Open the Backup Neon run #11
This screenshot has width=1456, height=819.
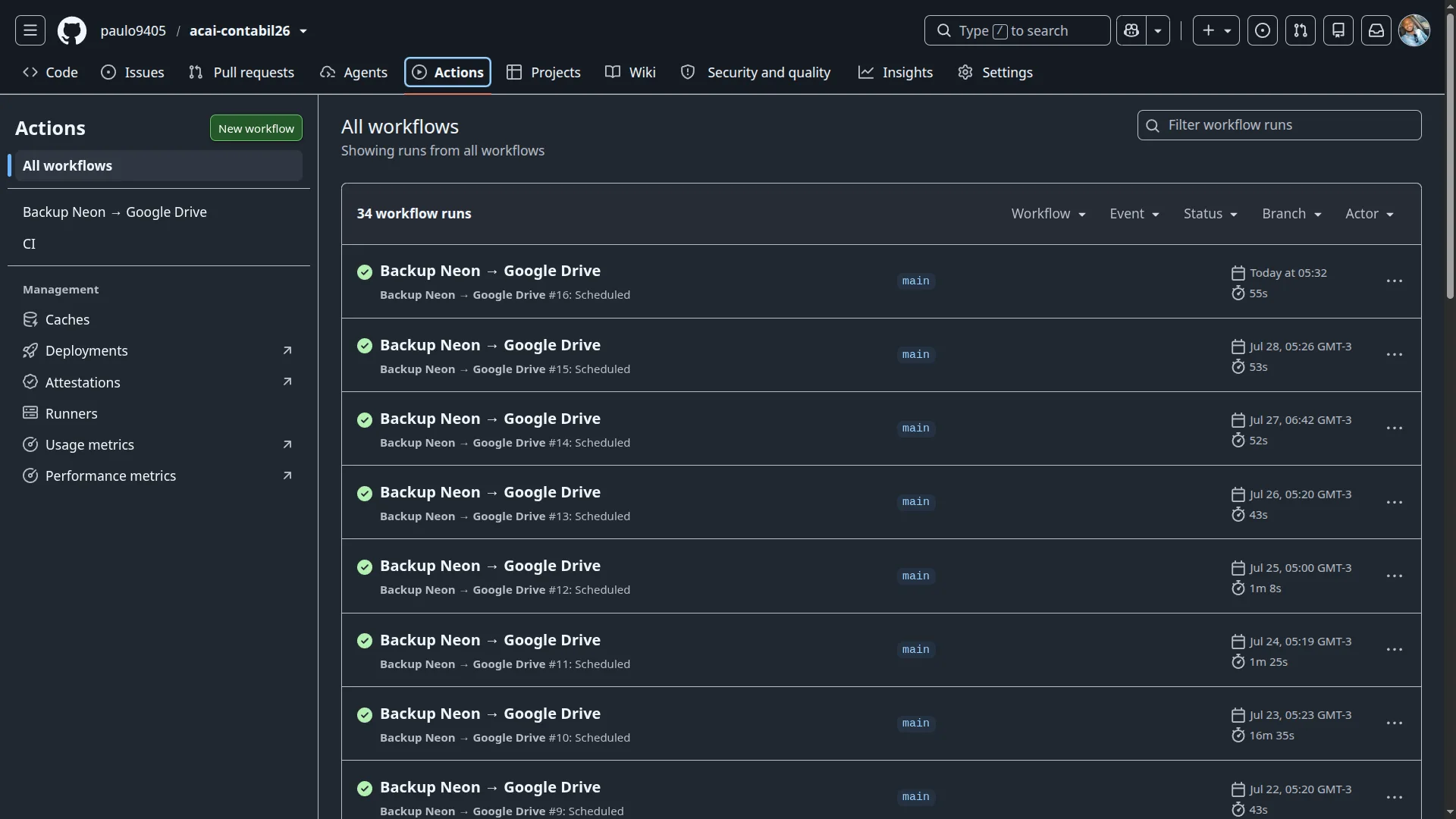pyautogui.click(x=490, y=640)
